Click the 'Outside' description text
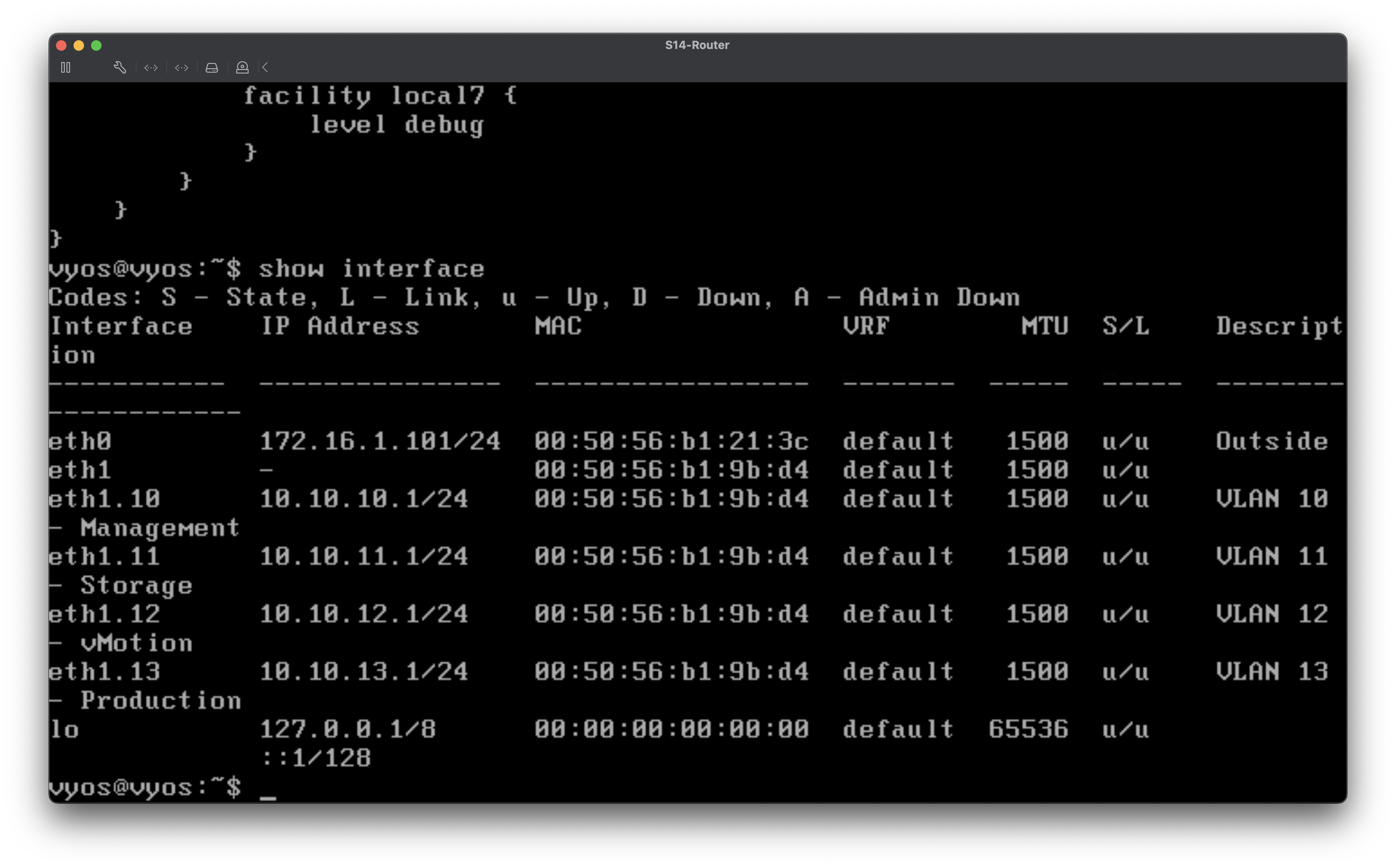 (x=1271, y=441)
